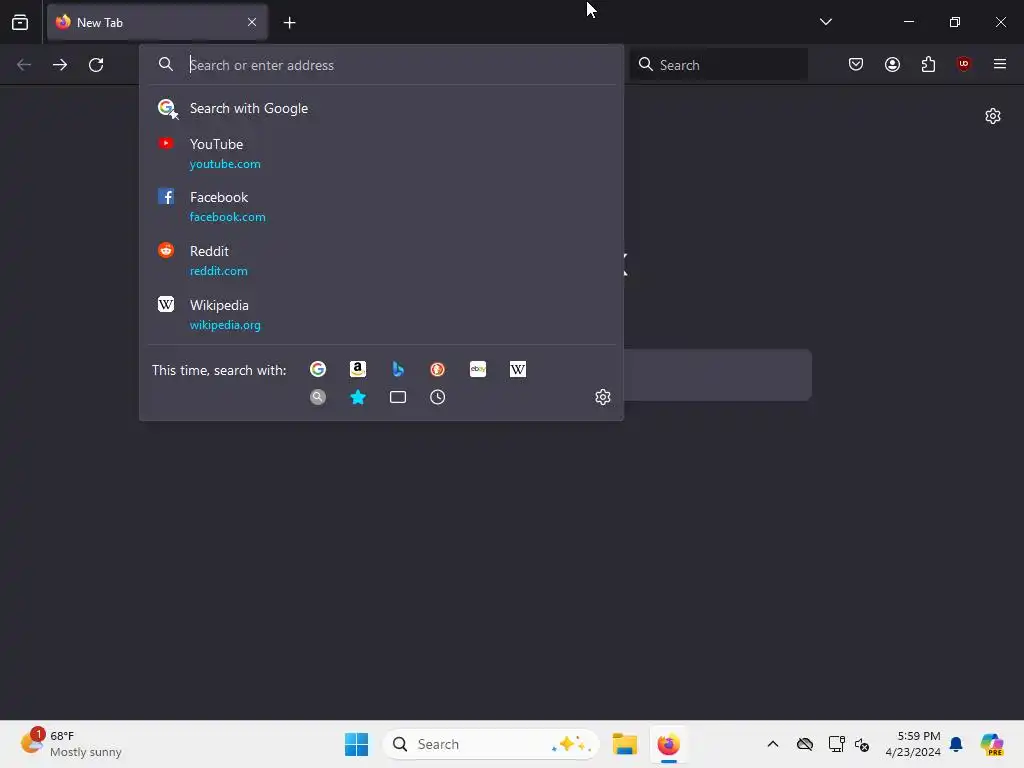Open search settings via the dropdown gear
This screenshot has width=1024, height=768.
click(x=603, y=397)
